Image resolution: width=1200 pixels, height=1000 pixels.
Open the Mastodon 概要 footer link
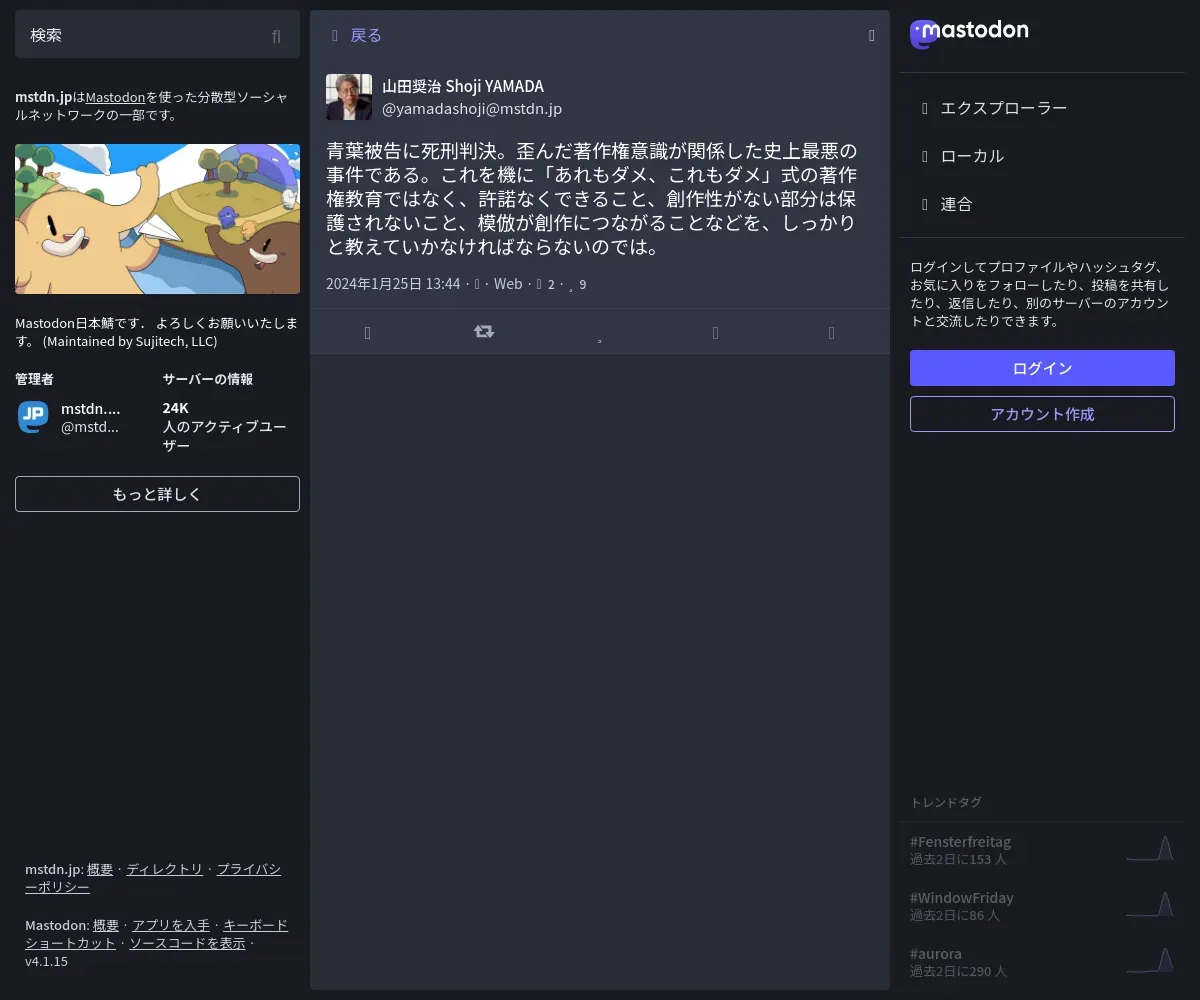pos(106,925)
